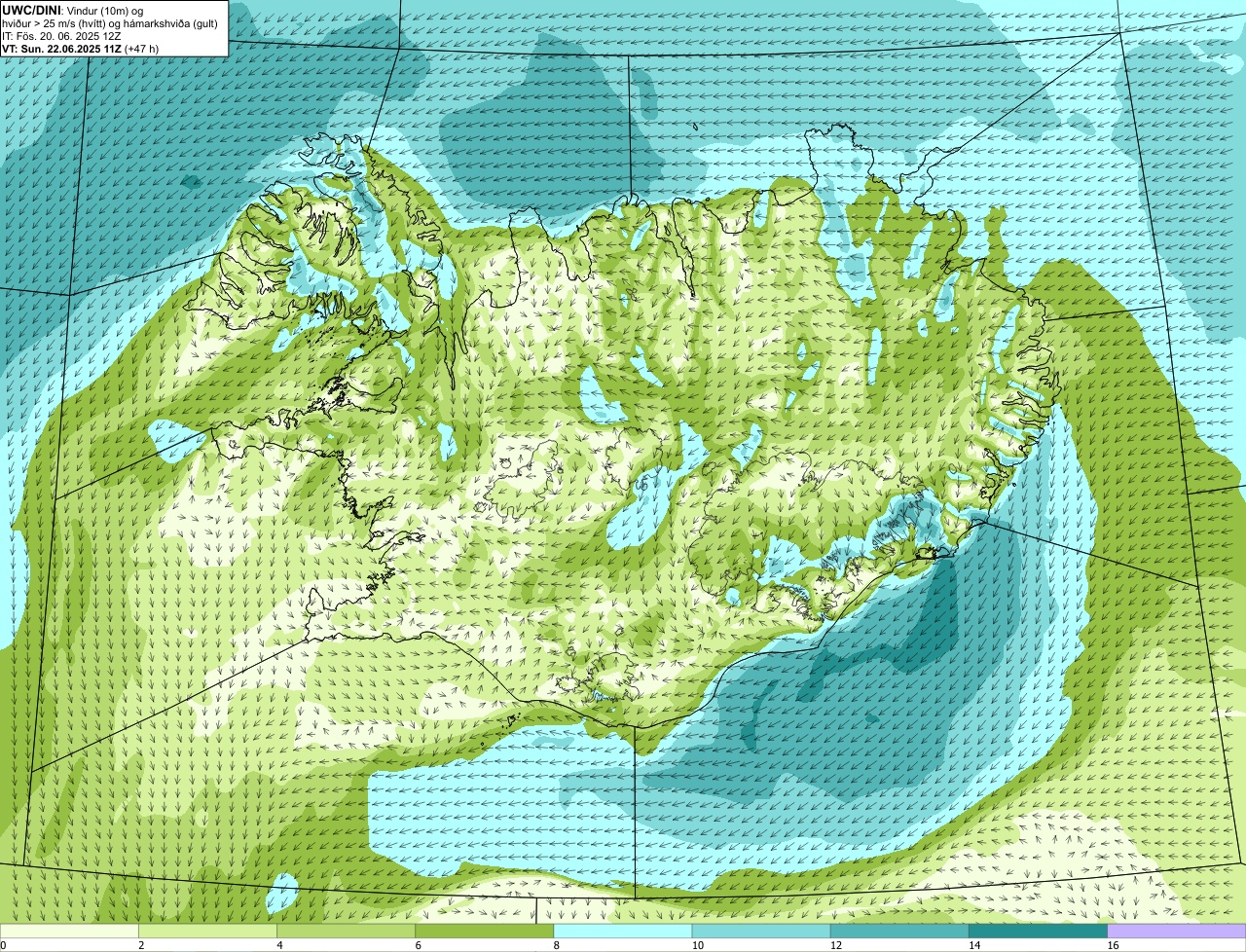Click the "UWC/DINI: Vindur (10m) og" title line
The width and height of the screenshot is (1246, 952).
[x=73, y=10]
